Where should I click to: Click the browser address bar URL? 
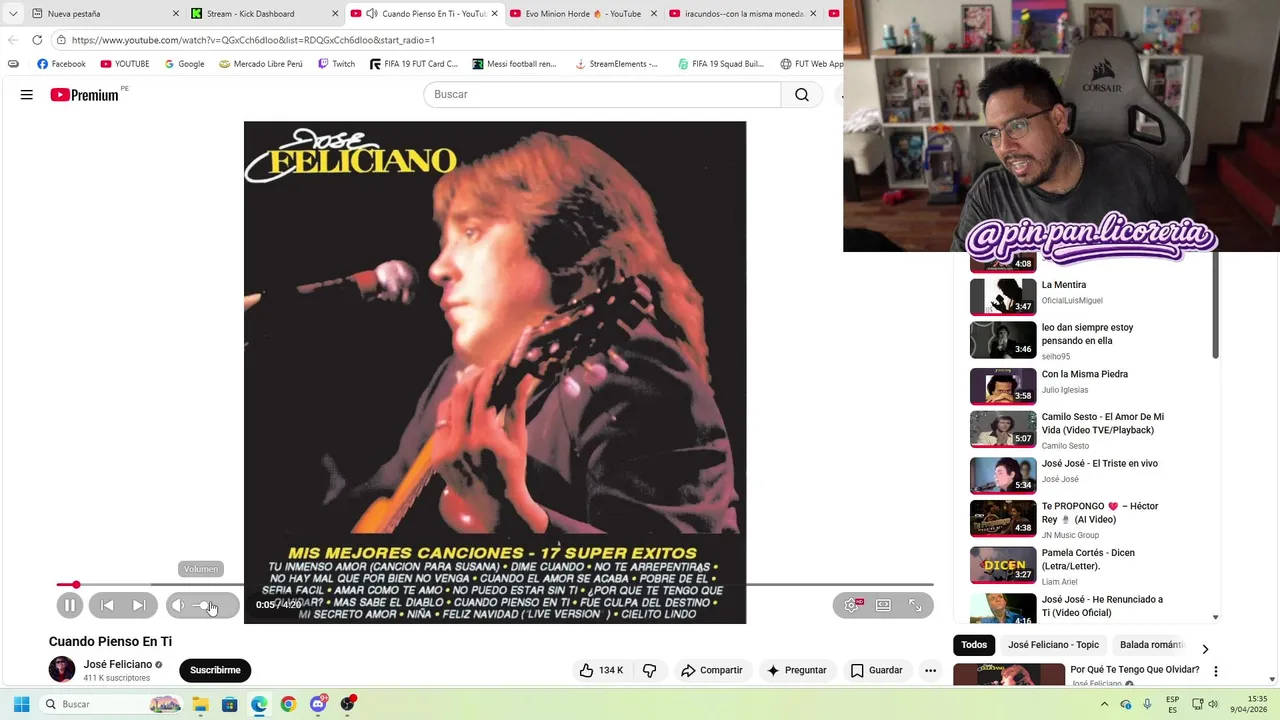pyautogui.click(x=253, y=40)
